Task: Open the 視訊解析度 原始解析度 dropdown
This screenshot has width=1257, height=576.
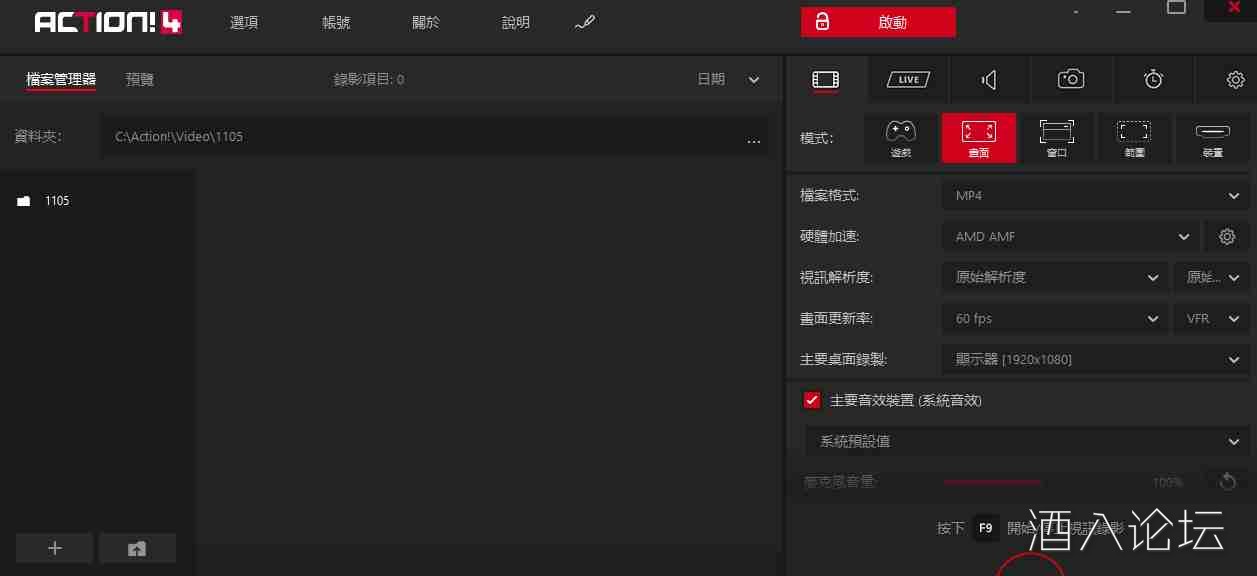Action: tap(1055, 277)
